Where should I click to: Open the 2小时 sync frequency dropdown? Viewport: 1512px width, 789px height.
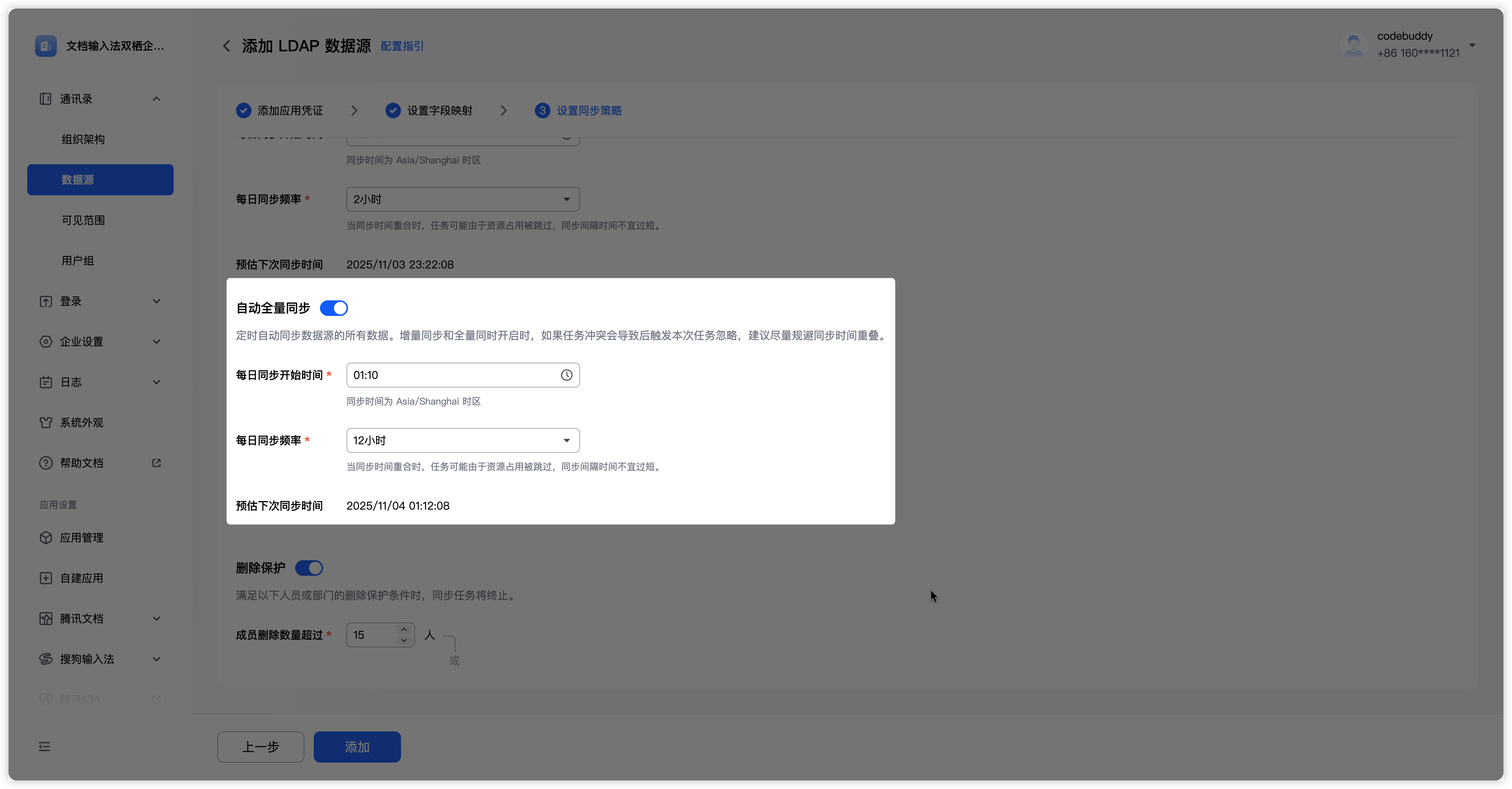pyautogui.click(x=462, y=199)
